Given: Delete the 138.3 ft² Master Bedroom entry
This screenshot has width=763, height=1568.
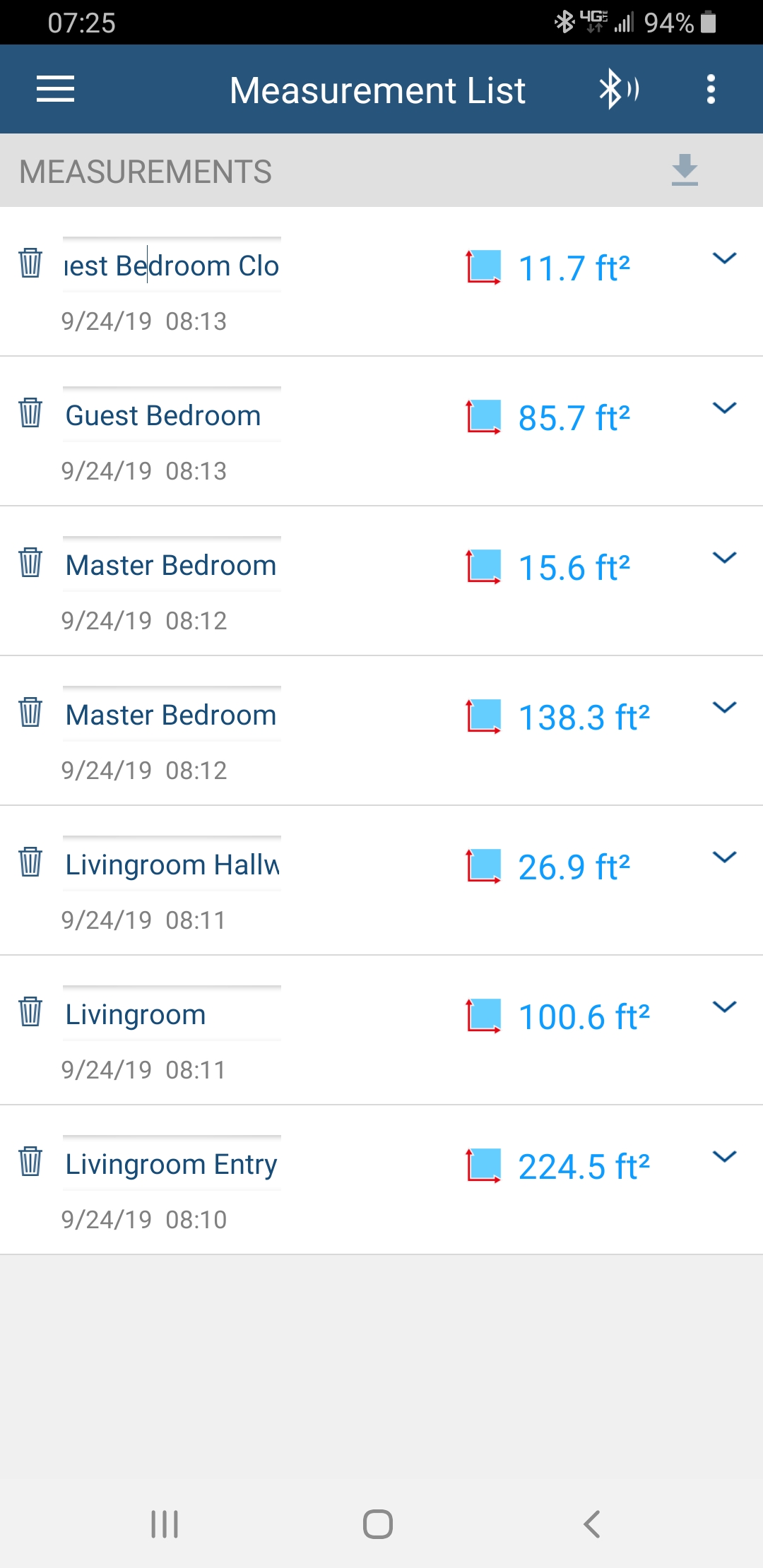Looking at the screenshot, I should click(30, 712).
